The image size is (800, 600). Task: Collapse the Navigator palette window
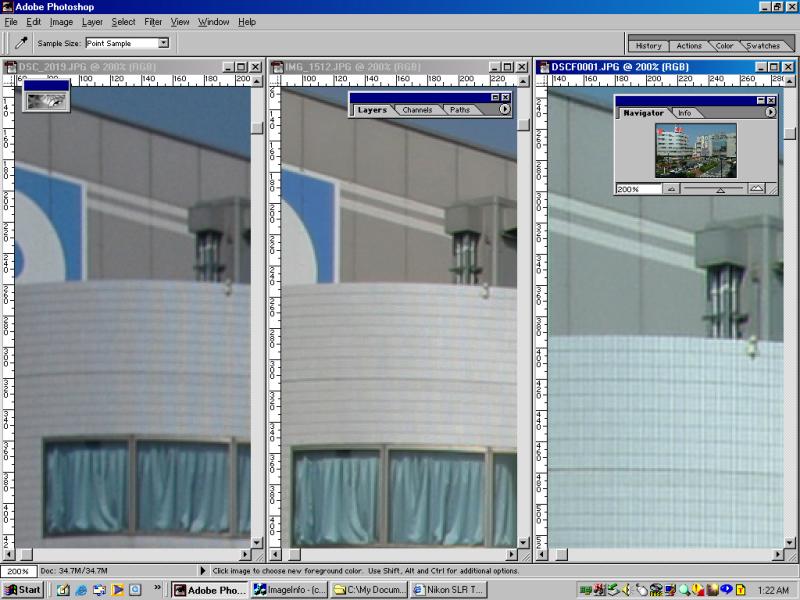761,101
